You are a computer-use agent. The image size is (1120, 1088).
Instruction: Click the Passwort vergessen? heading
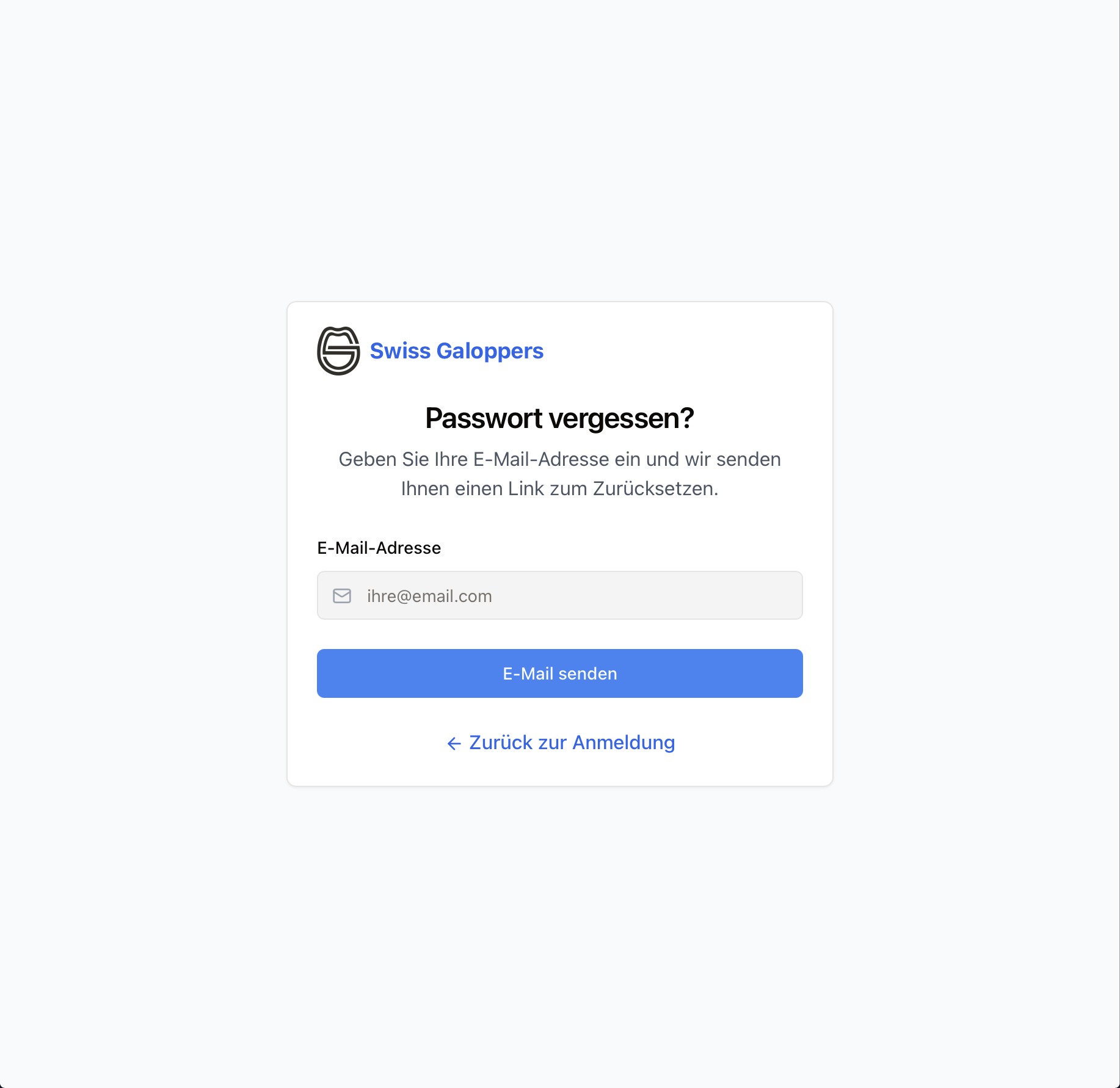tap(559, 418)
